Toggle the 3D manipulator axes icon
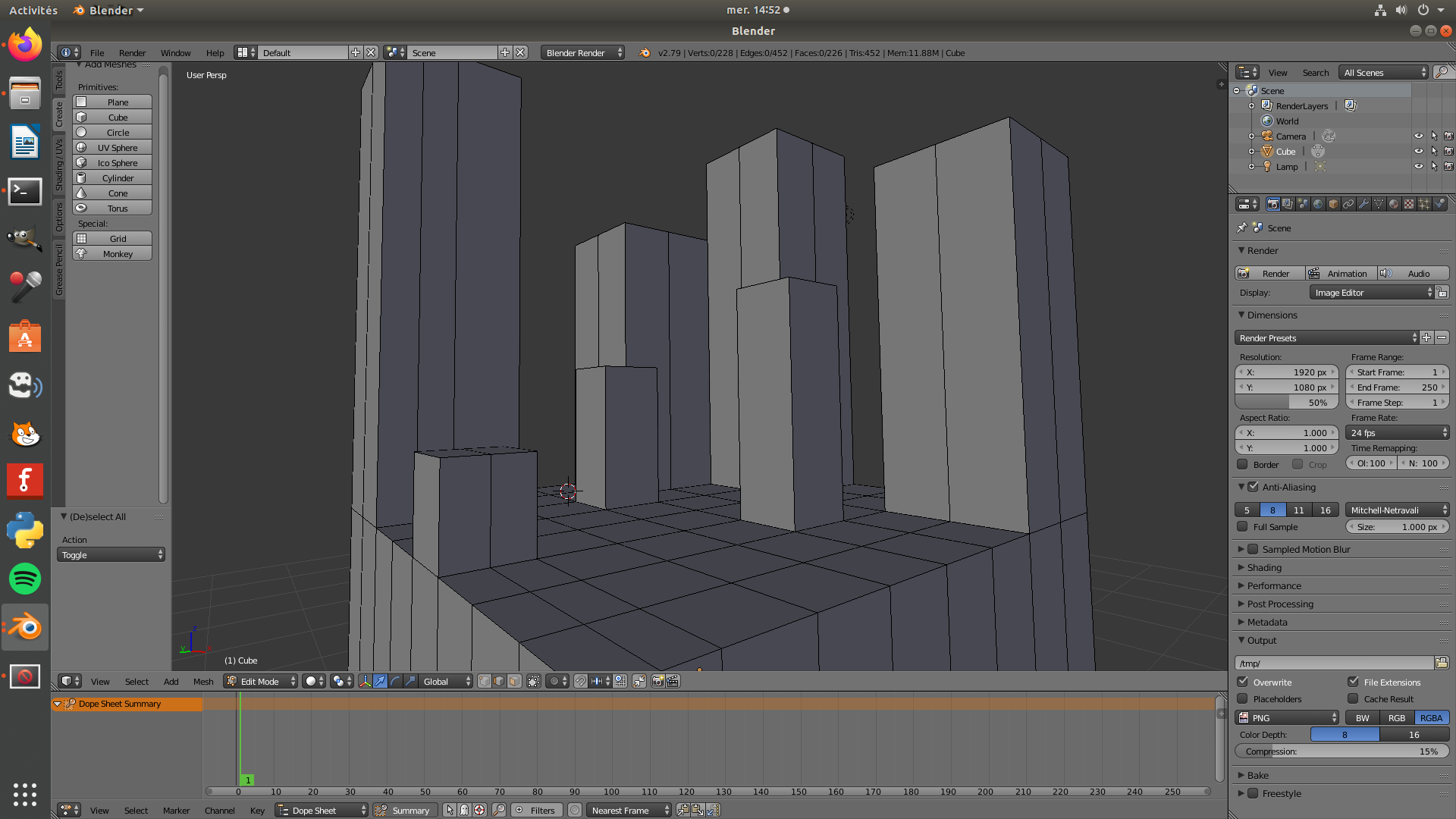 [366, 681]
